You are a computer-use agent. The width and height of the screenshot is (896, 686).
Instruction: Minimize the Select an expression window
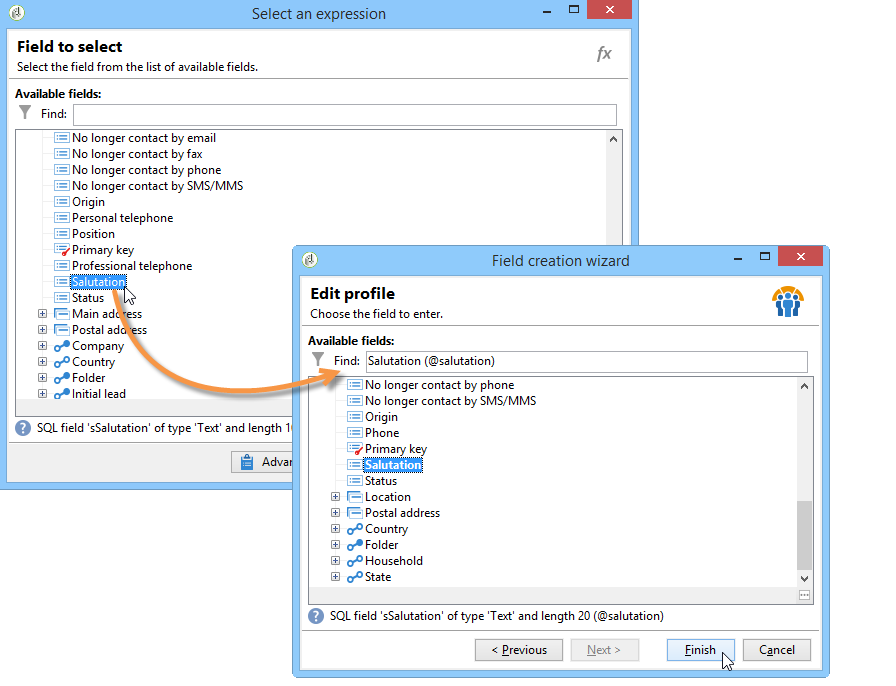[x=547, y=10]
